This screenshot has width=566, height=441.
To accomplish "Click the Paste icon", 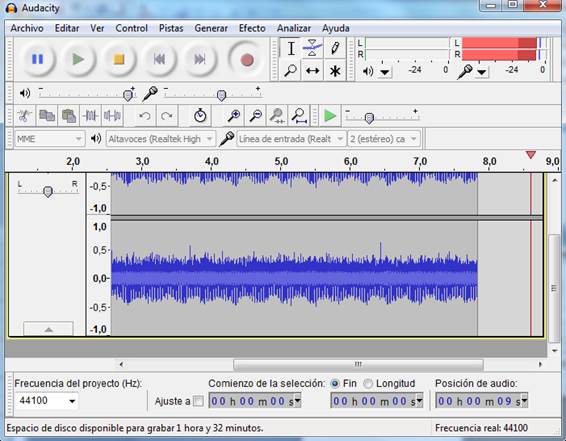I will click(69, 116).
